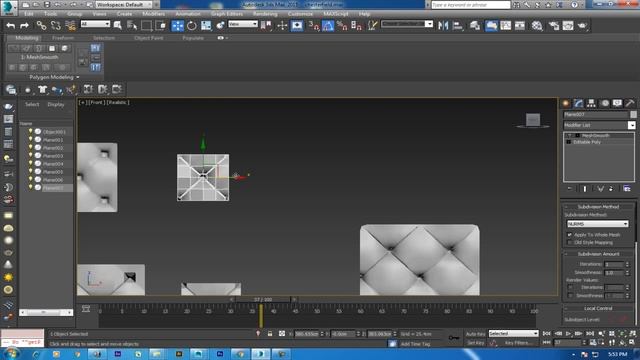
Task: Open the Rendered Frame Window icon
Action: [568, 25]
